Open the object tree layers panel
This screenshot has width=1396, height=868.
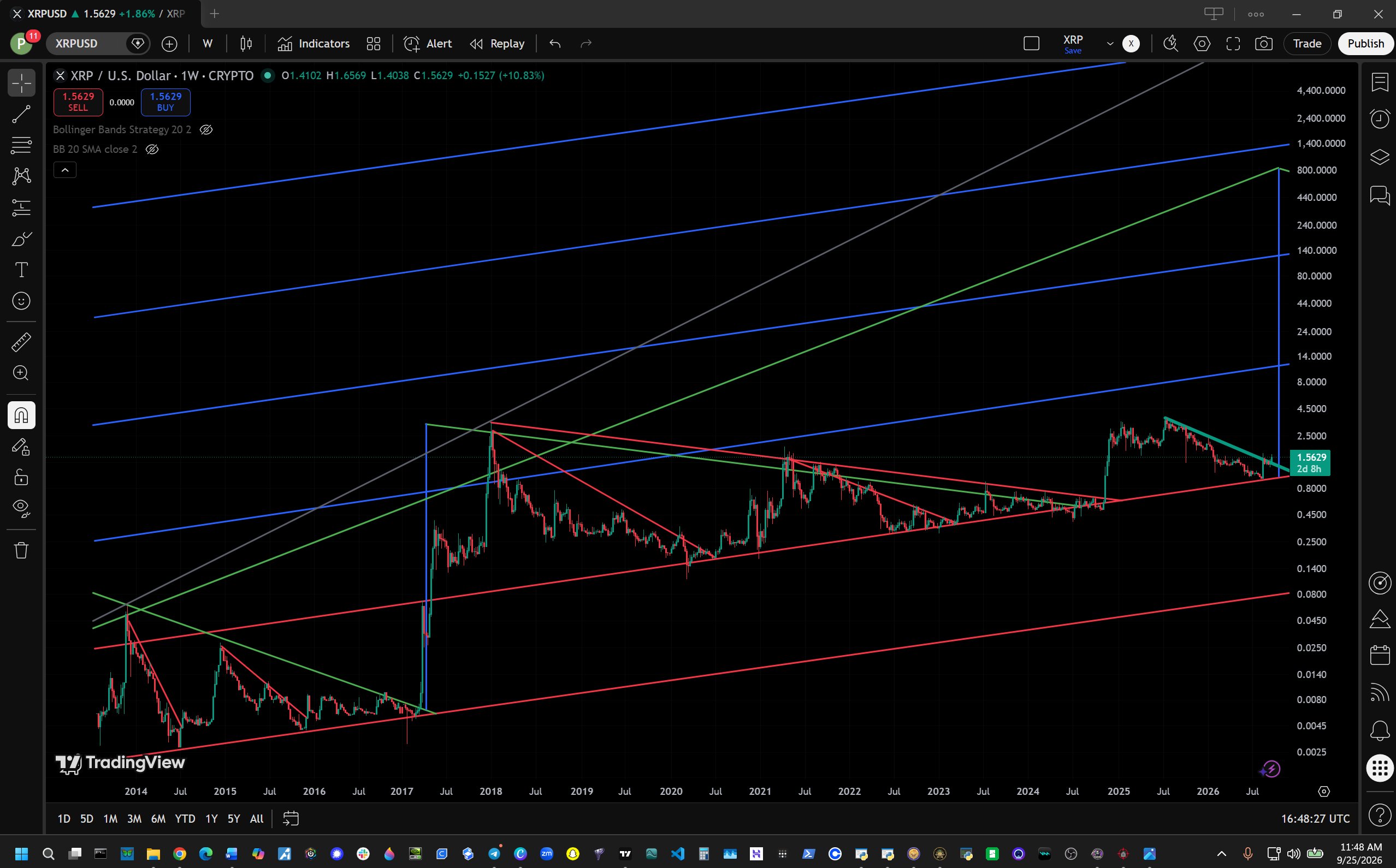[x=1380, y=157]
